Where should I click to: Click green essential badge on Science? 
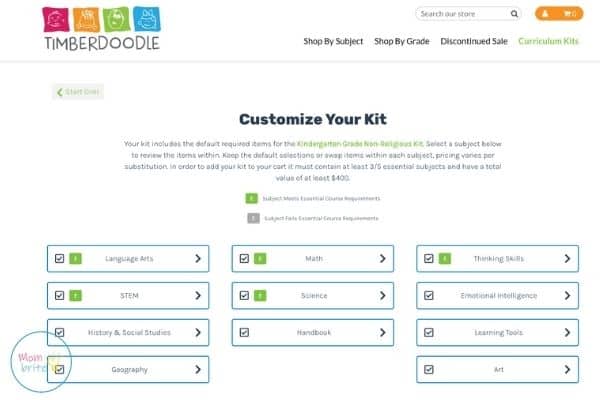(260, 296)
